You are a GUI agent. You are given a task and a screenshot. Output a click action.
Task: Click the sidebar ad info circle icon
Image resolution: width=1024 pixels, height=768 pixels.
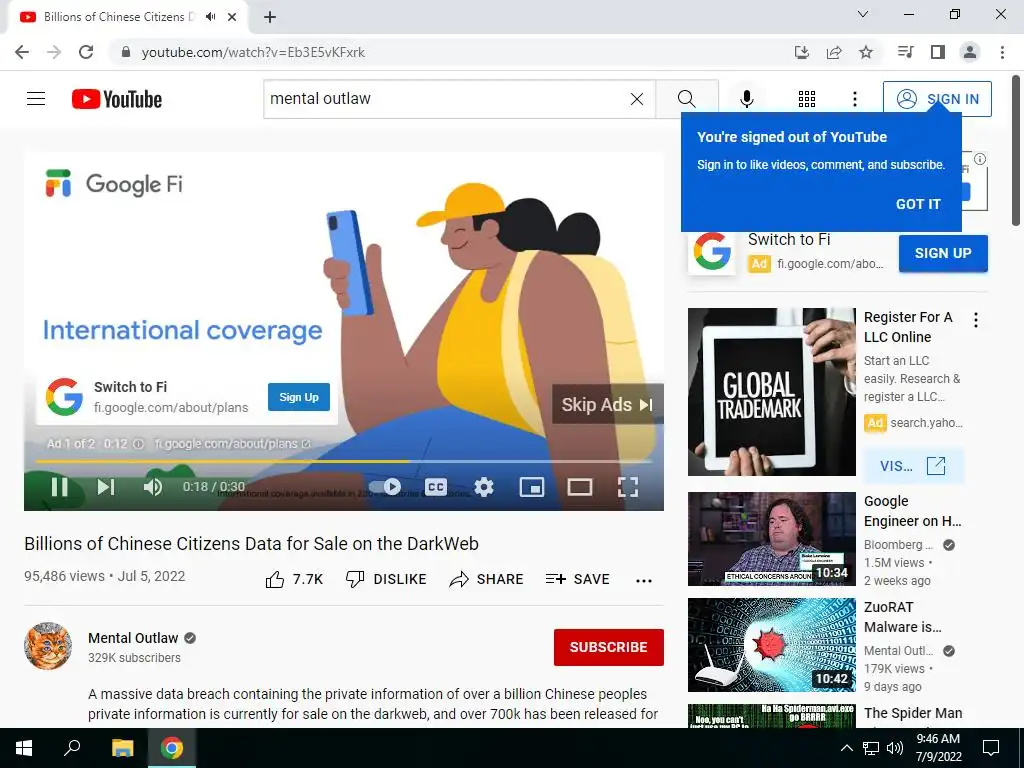point(980,159)
